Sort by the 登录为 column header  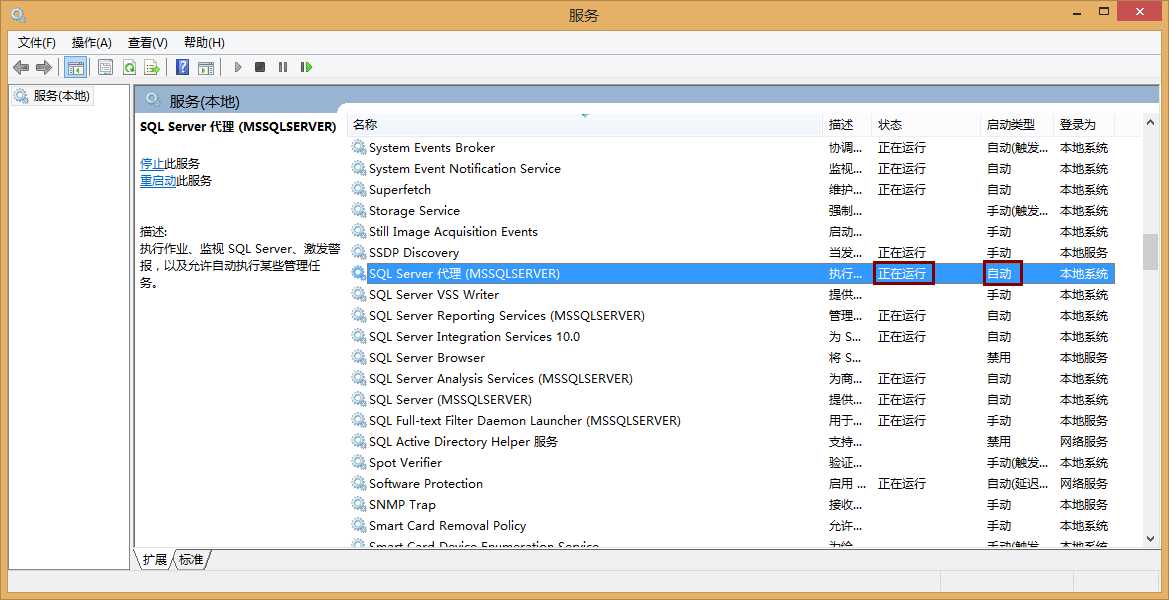1085,124
